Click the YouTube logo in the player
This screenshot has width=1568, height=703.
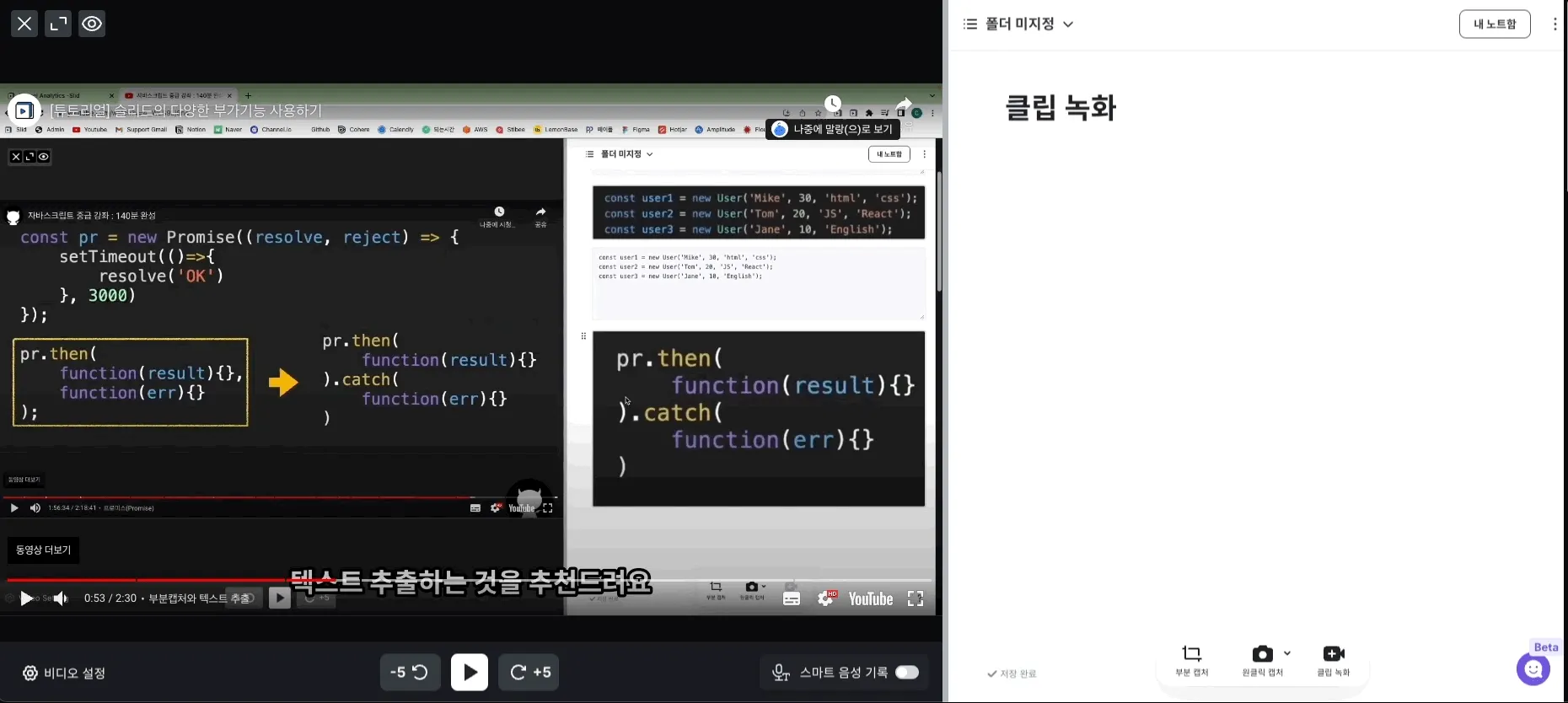pyautogui.click(x=871, y=598)
